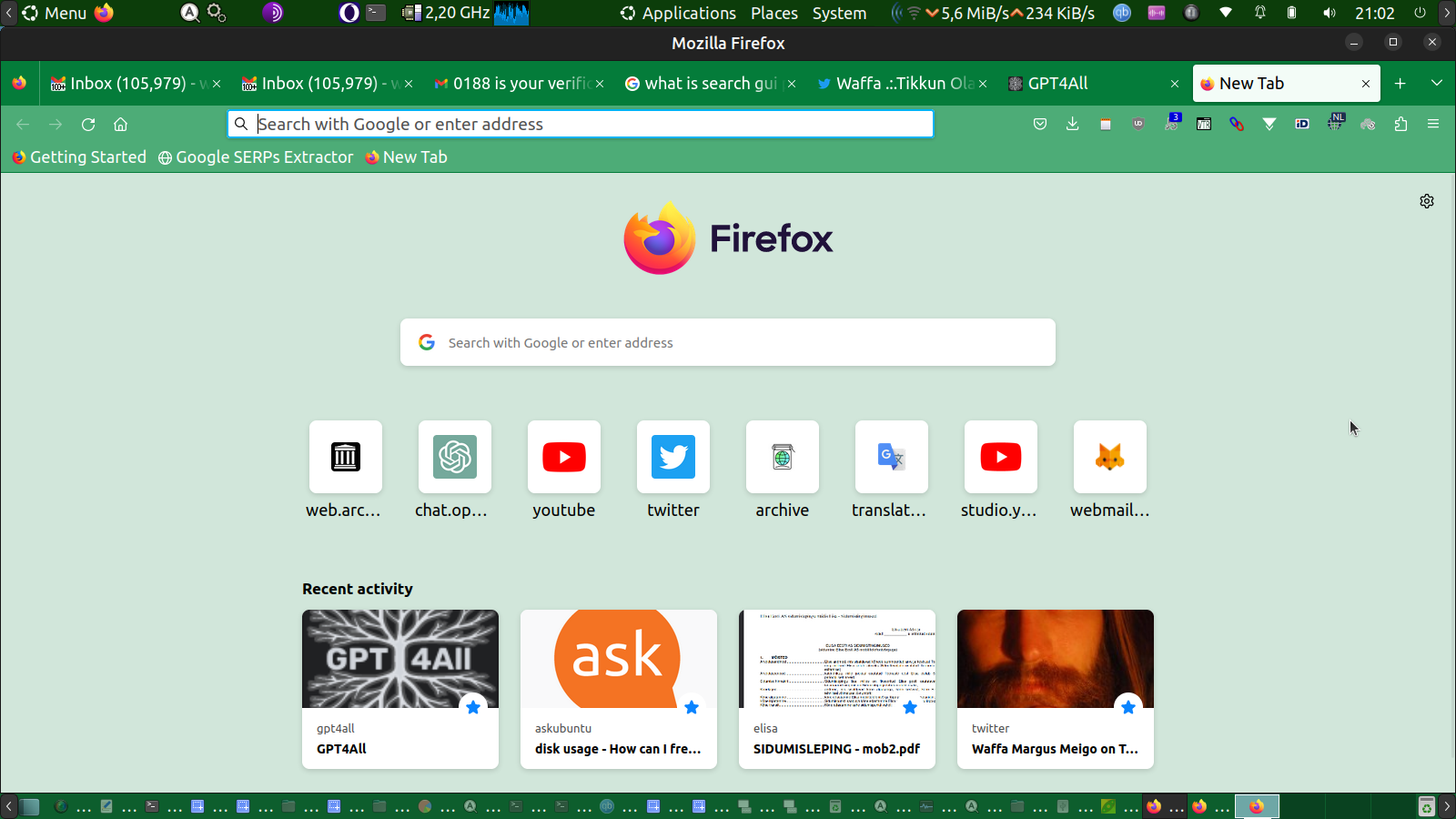Open the New Tab bookmark
The width and height of the screenshot is (1456, 819).
pos(406,157)
